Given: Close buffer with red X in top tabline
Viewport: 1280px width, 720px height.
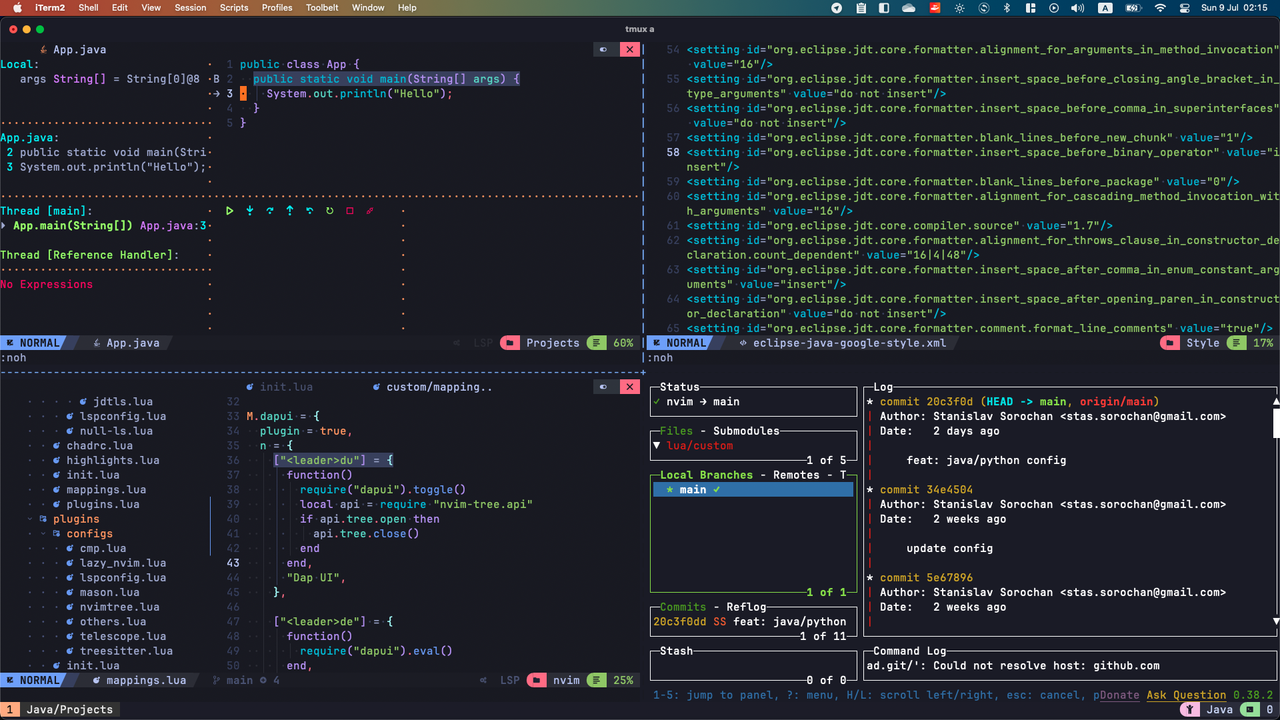Looking at the screenshot, I should [x=630, y=49].
